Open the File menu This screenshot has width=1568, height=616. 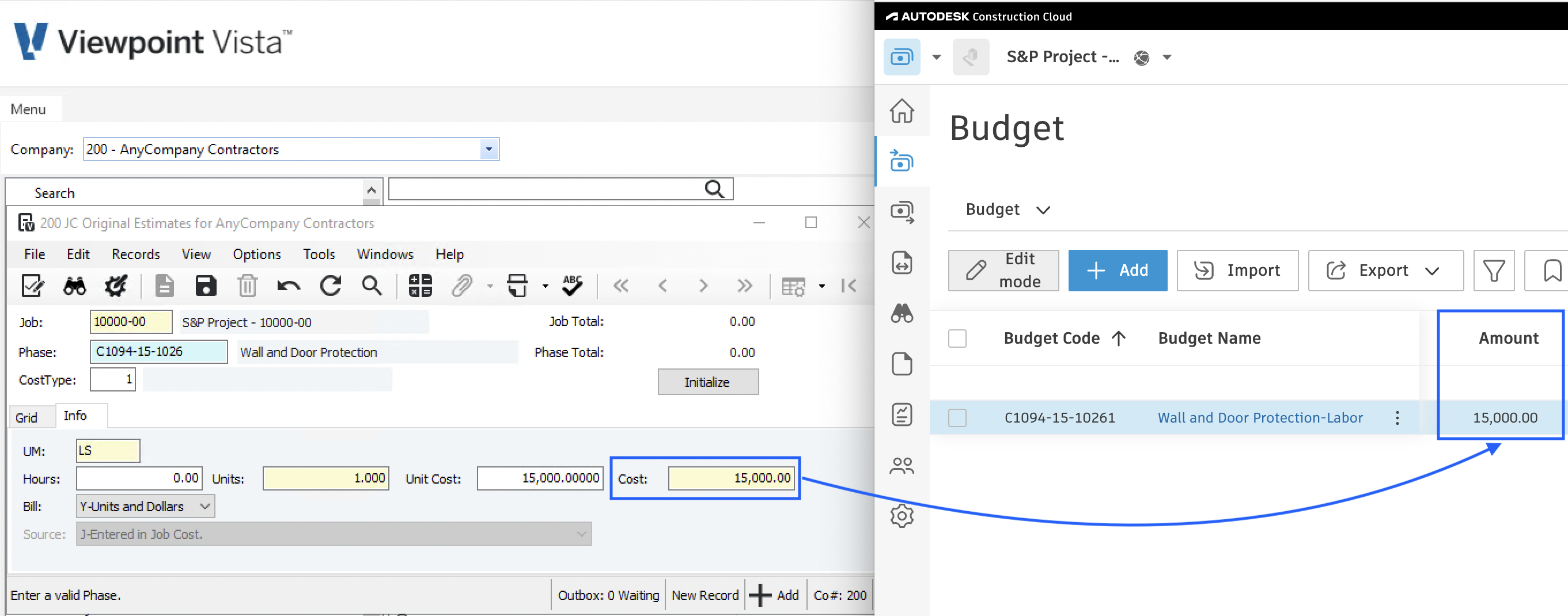pyautogui.click(x=35, y=253)
